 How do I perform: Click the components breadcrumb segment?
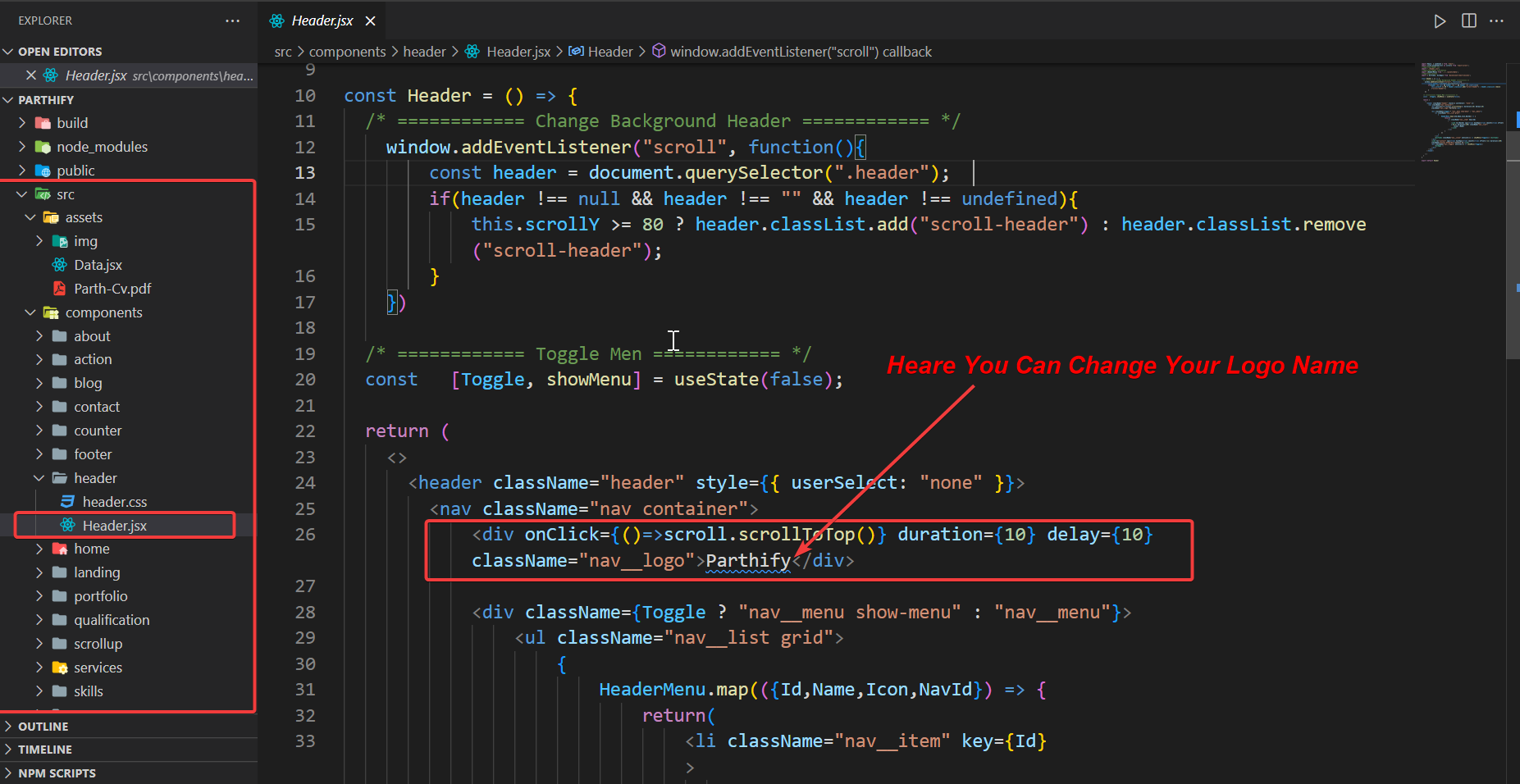pyautogui.click(x=347, y=52)
